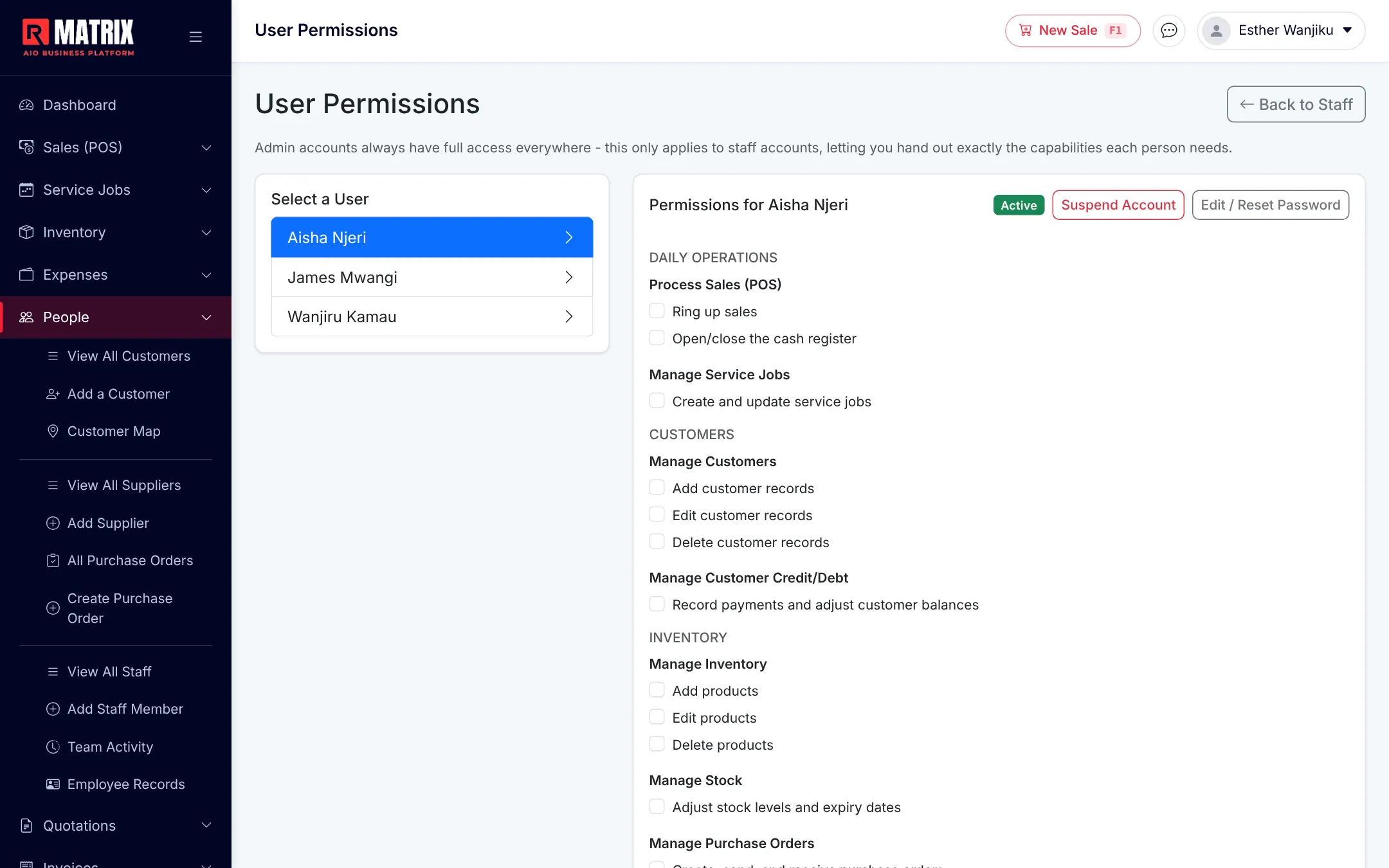Image resolution: width=1389 pixels, height=868 pixels.
Task: Click the Customer Map pin icon
Action: coord(53,431)
